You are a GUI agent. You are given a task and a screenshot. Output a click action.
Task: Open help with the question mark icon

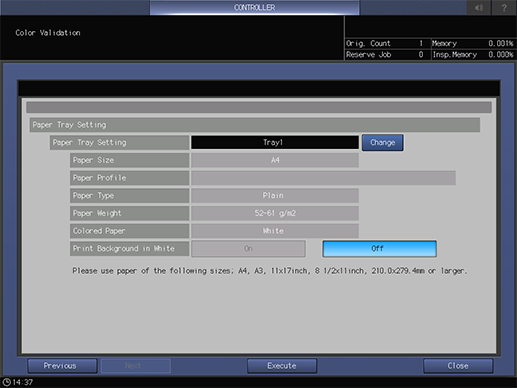point(504,7)
